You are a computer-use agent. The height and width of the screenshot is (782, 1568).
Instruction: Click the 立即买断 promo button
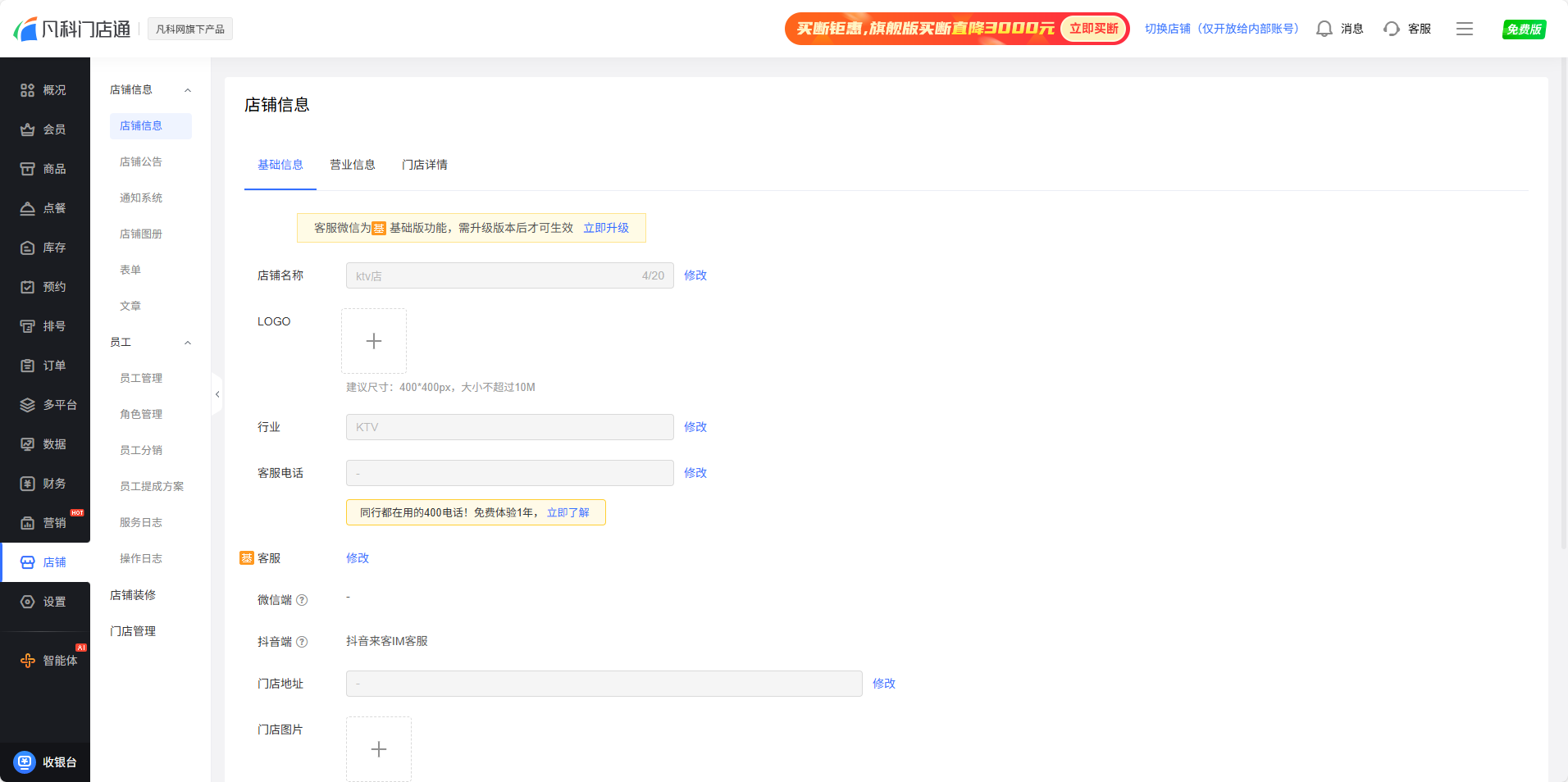pyautogui.click(x=1094, y=29)
